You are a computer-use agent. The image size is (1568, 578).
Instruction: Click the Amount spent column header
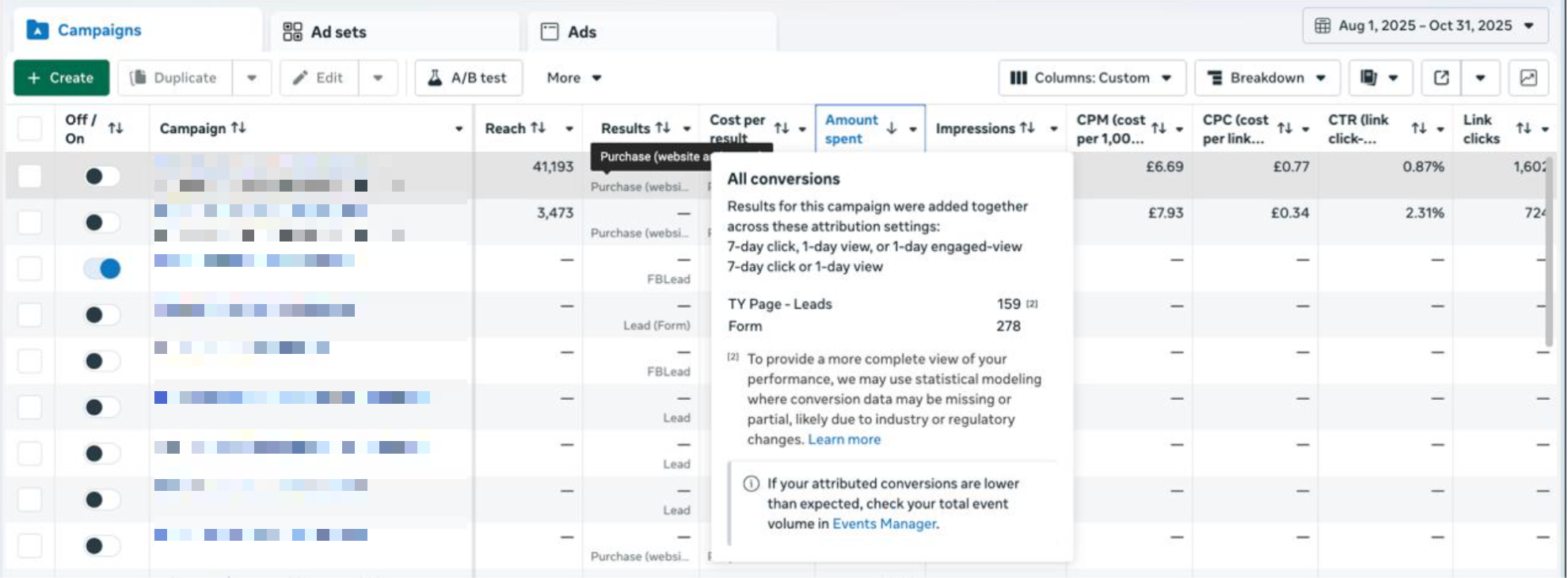(851, 128)
